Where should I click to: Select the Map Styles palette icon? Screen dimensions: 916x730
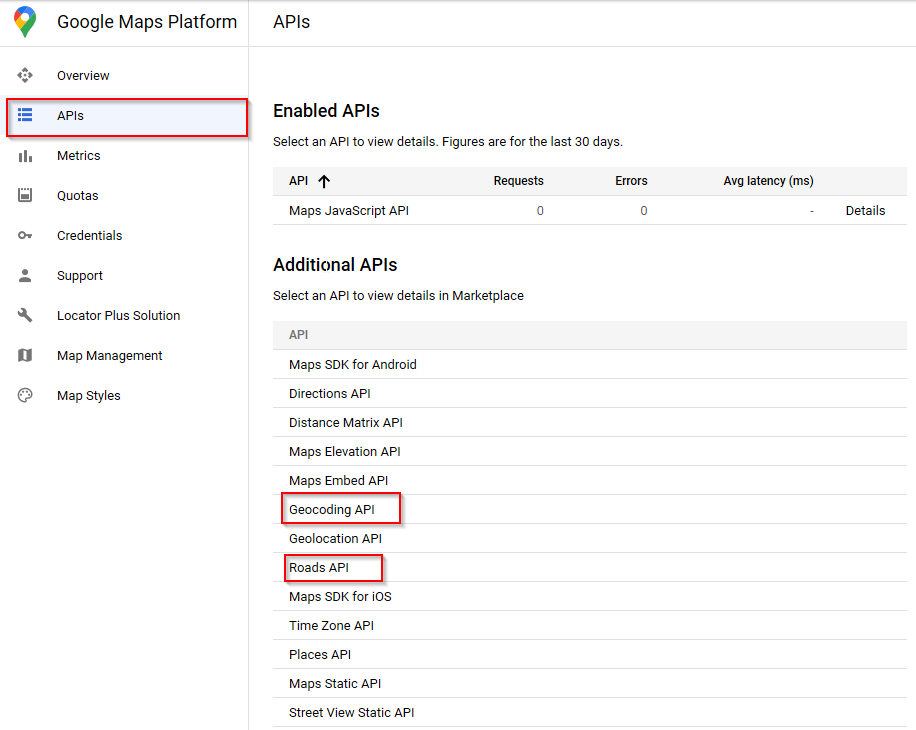pos(24,395)
